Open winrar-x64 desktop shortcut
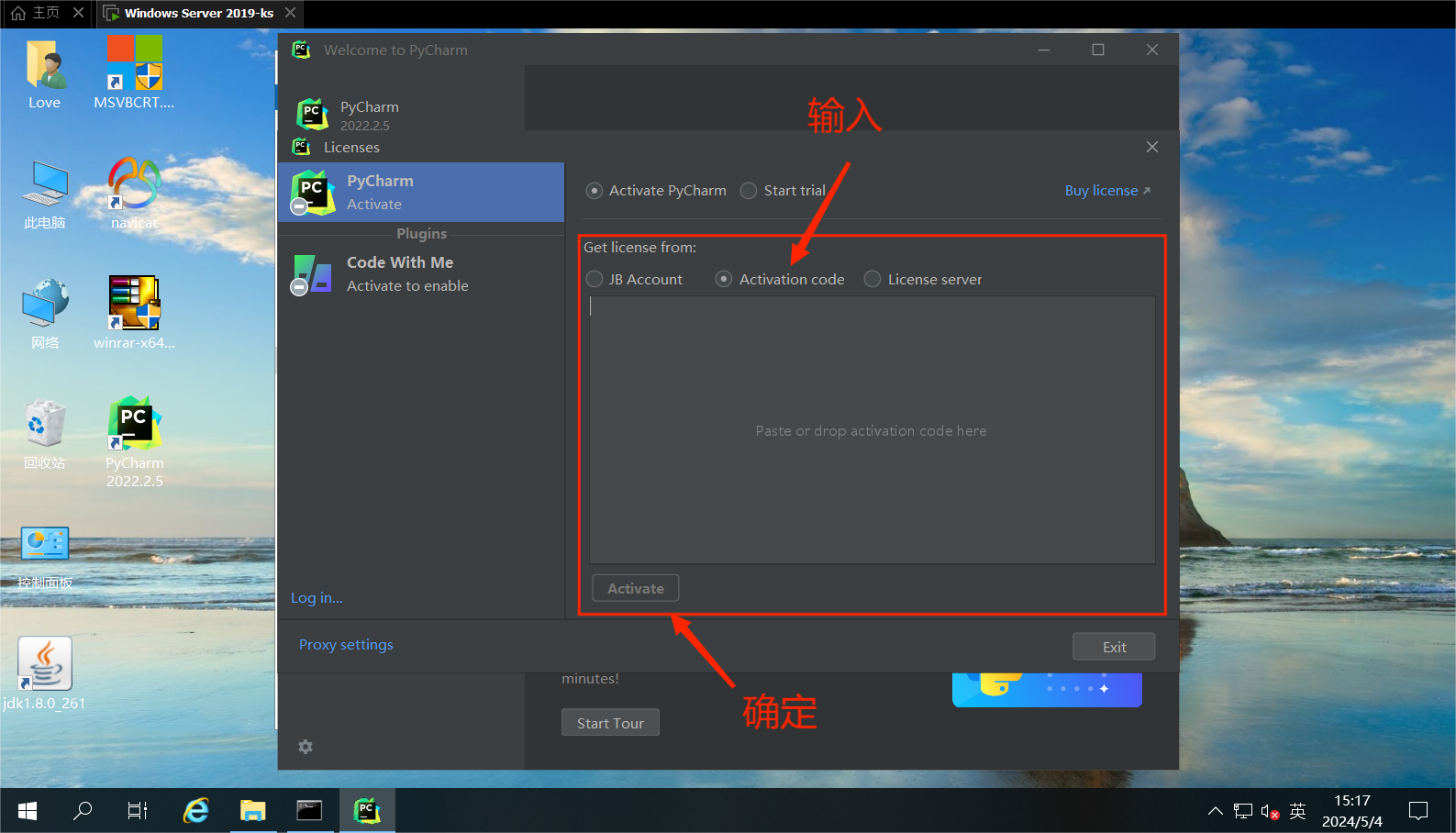 pos(134,314)
